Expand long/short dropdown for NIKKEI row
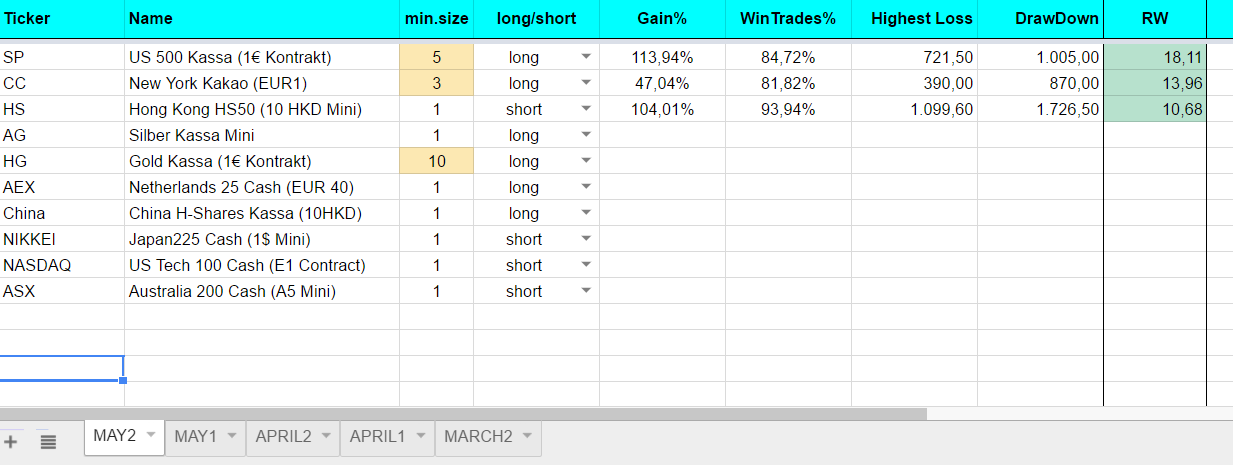The height and width of the screenshot is (465, 1233). pos(586,239)
